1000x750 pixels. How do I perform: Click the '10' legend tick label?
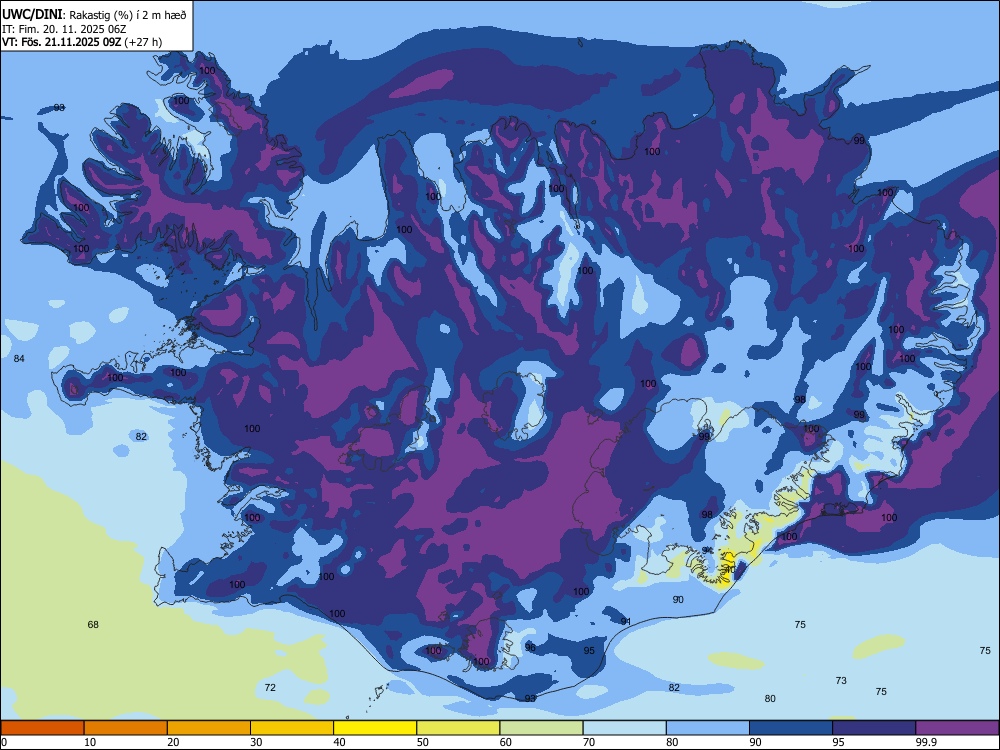point(90,742)
